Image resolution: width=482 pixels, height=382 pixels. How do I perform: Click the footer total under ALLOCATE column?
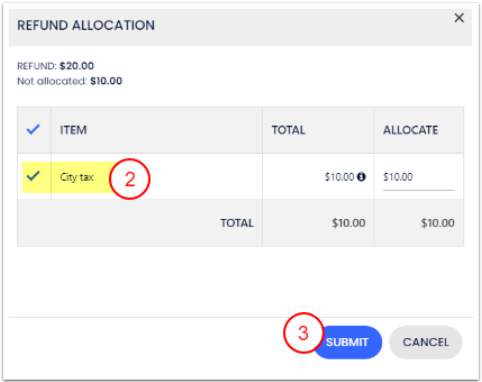438,223
